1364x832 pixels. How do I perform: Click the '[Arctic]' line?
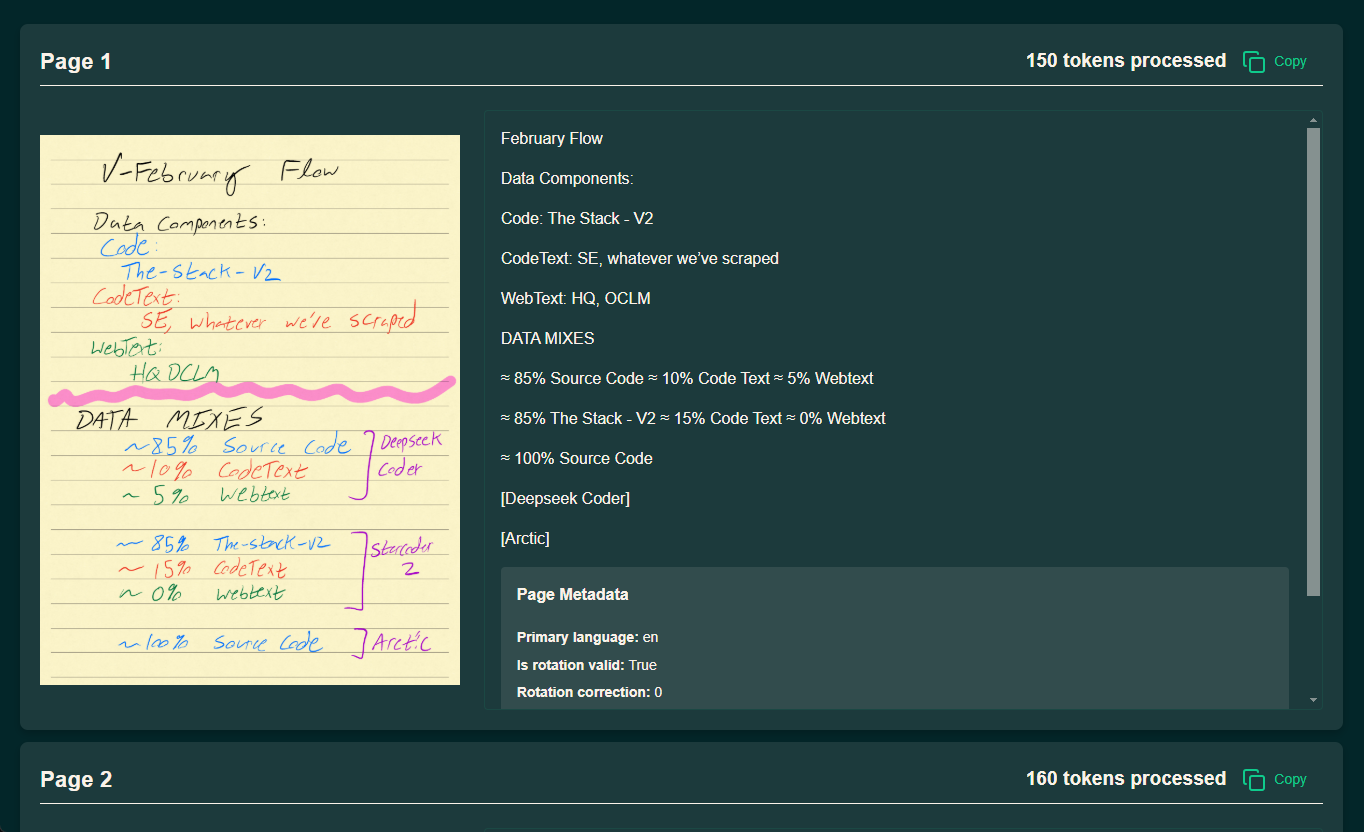(525, 538)
